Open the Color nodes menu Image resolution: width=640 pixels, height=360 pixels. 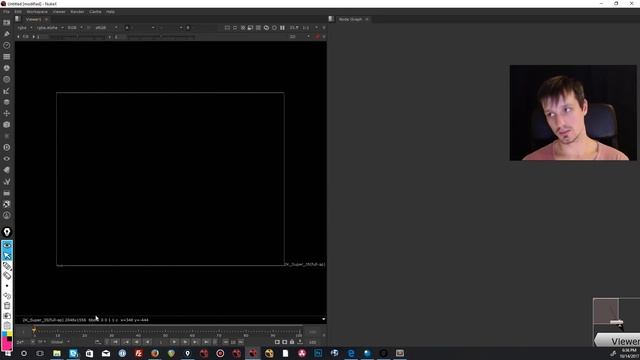(x=7, y=68)
